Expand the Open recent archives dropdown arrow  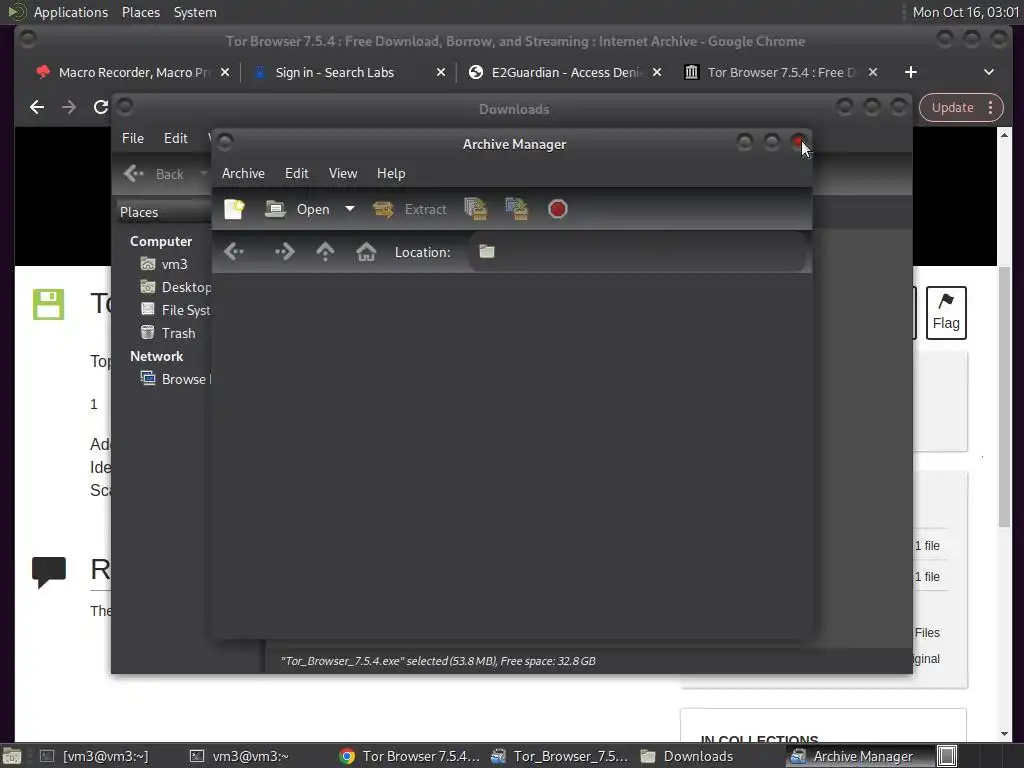[350, 209]
